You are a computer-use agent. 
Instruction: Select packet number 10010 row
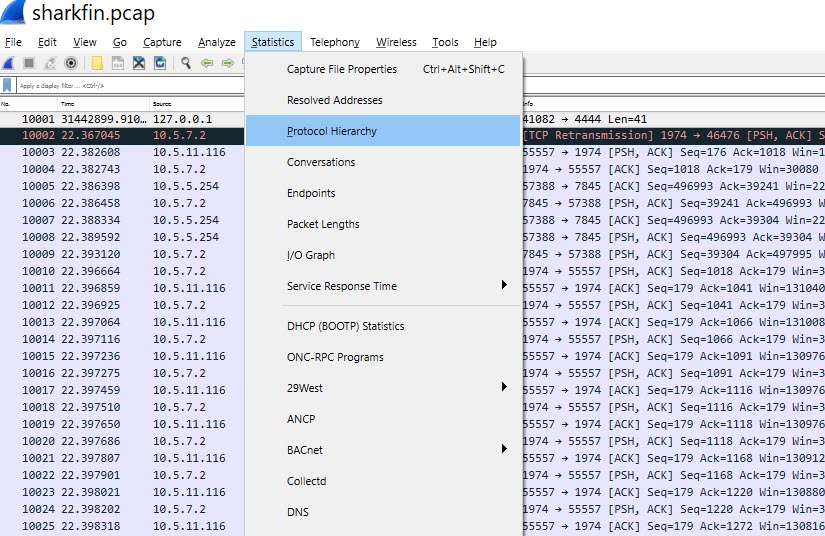coord(122,271)
